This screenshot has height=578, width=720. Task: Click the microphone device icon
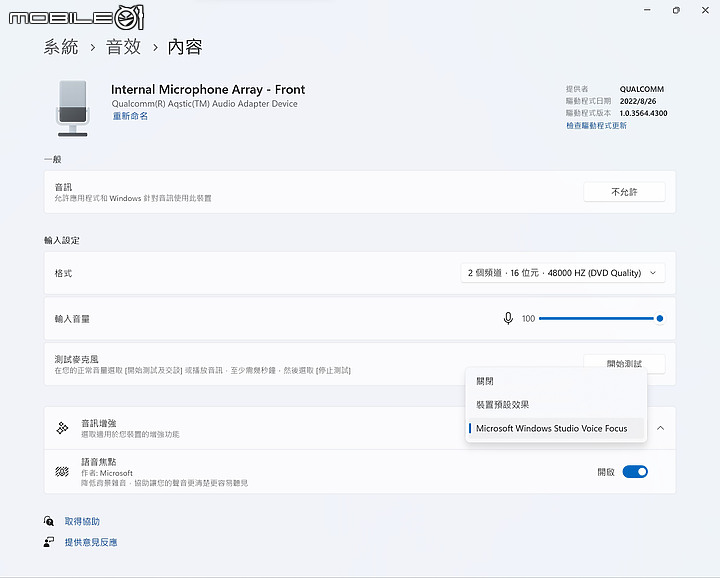(73, 108)
